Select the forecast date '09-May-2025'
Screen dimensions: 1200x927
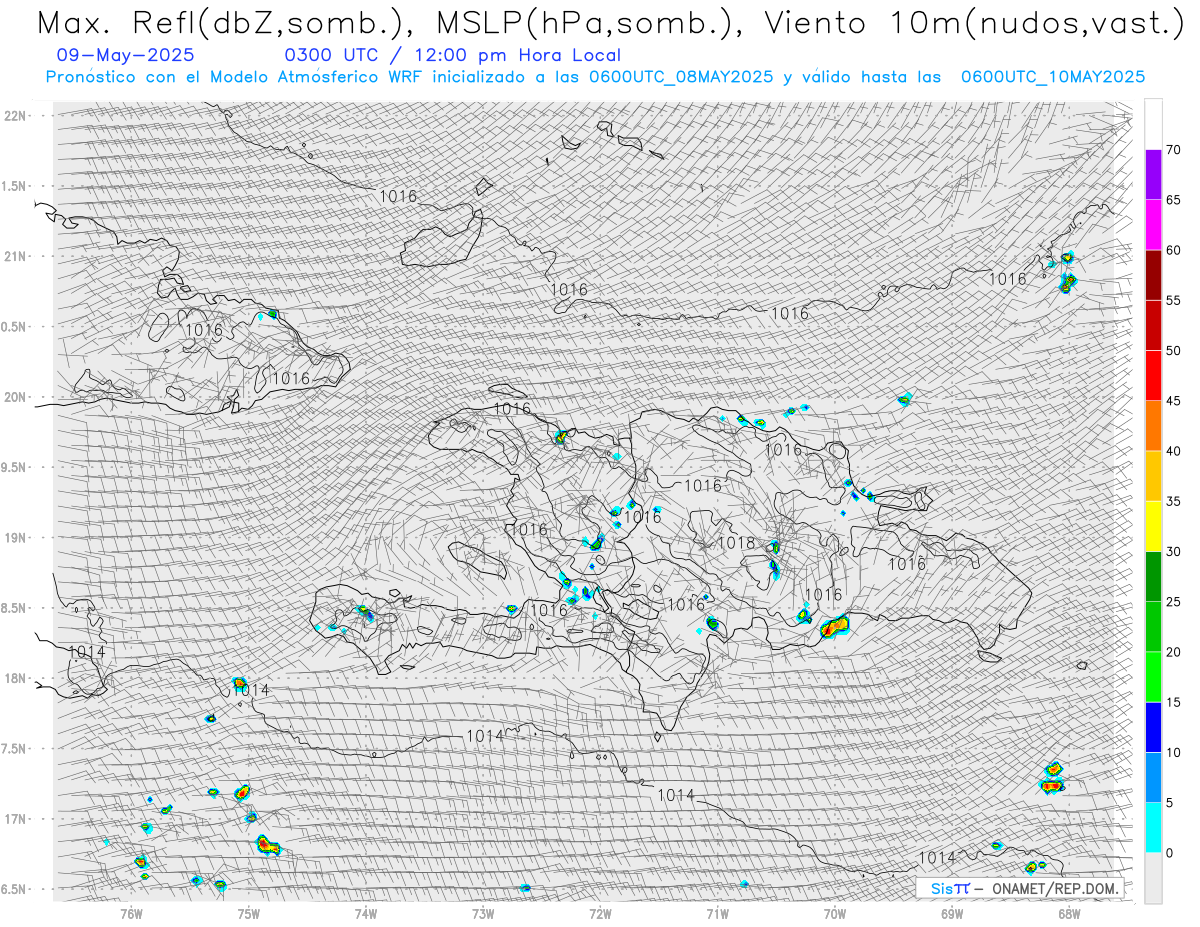(126, 56)
